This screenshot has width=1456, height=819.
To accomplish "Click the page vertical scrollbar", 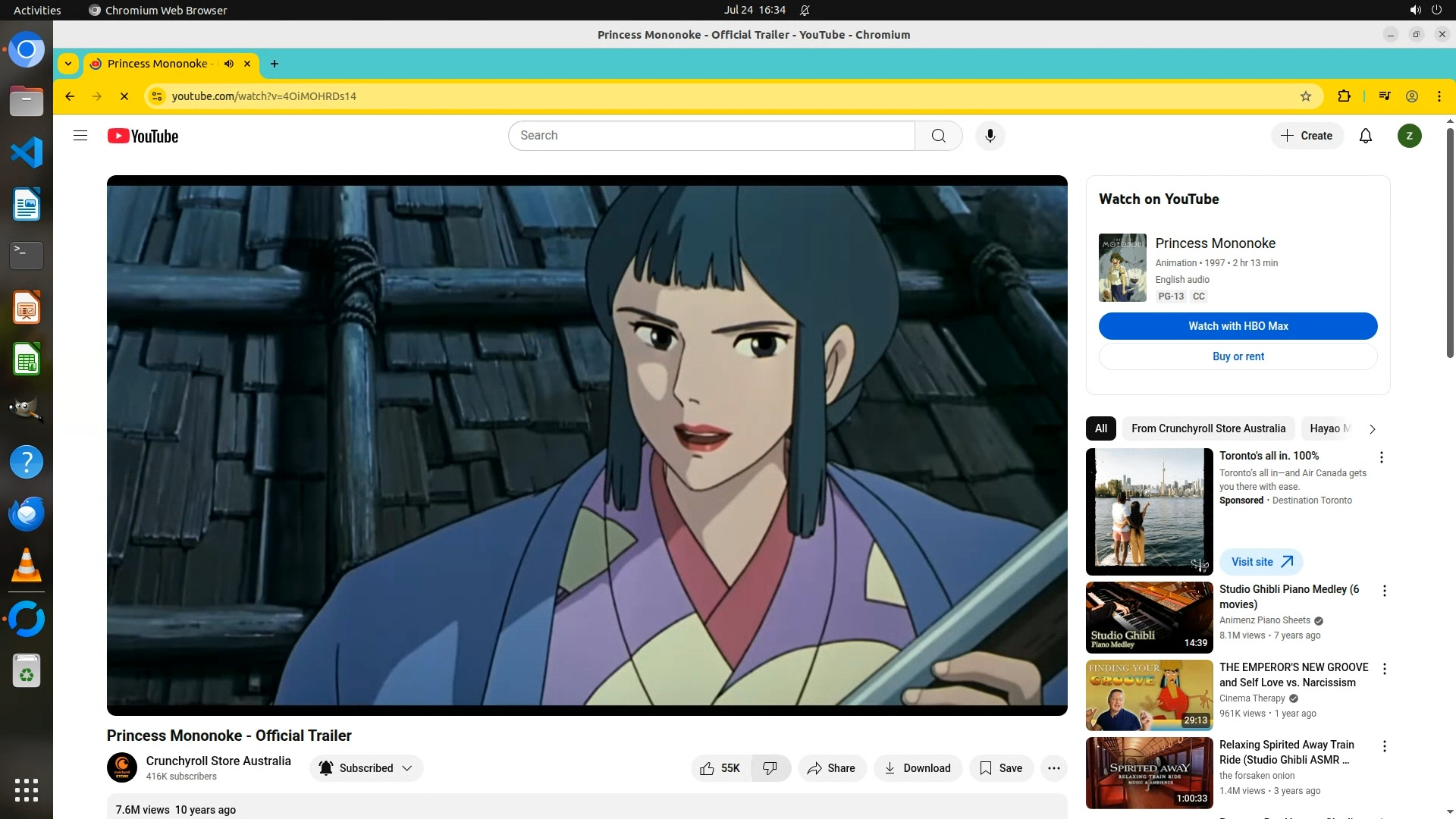I will pyautogui.click(x=1450, y=243).
